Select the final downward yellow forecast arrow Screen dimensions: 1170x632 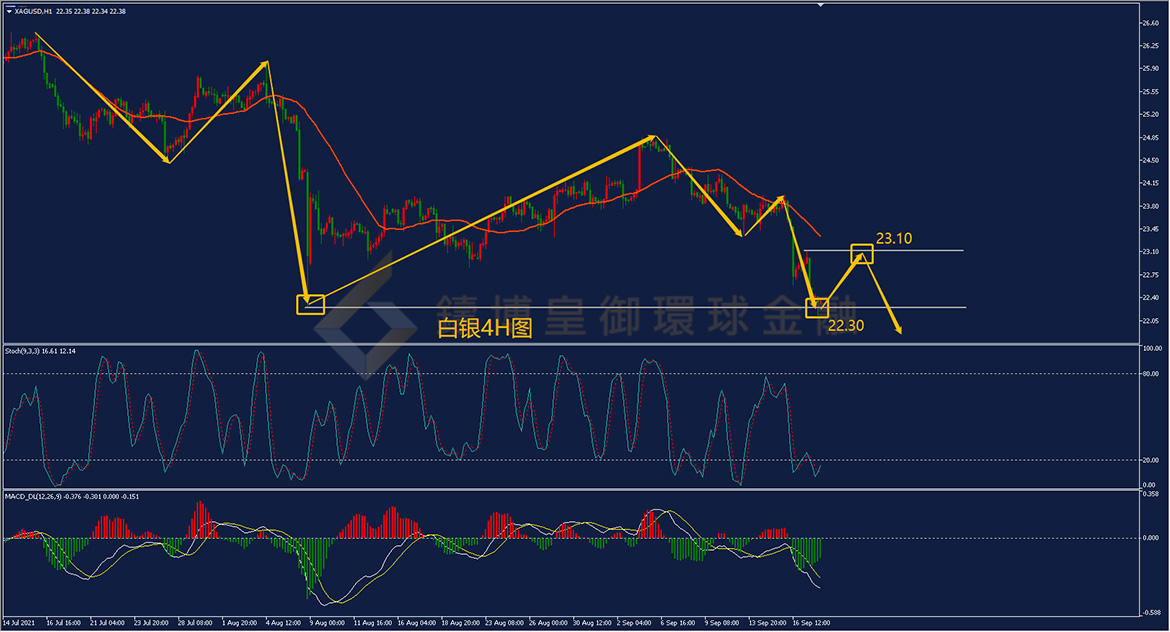[882, 294]
